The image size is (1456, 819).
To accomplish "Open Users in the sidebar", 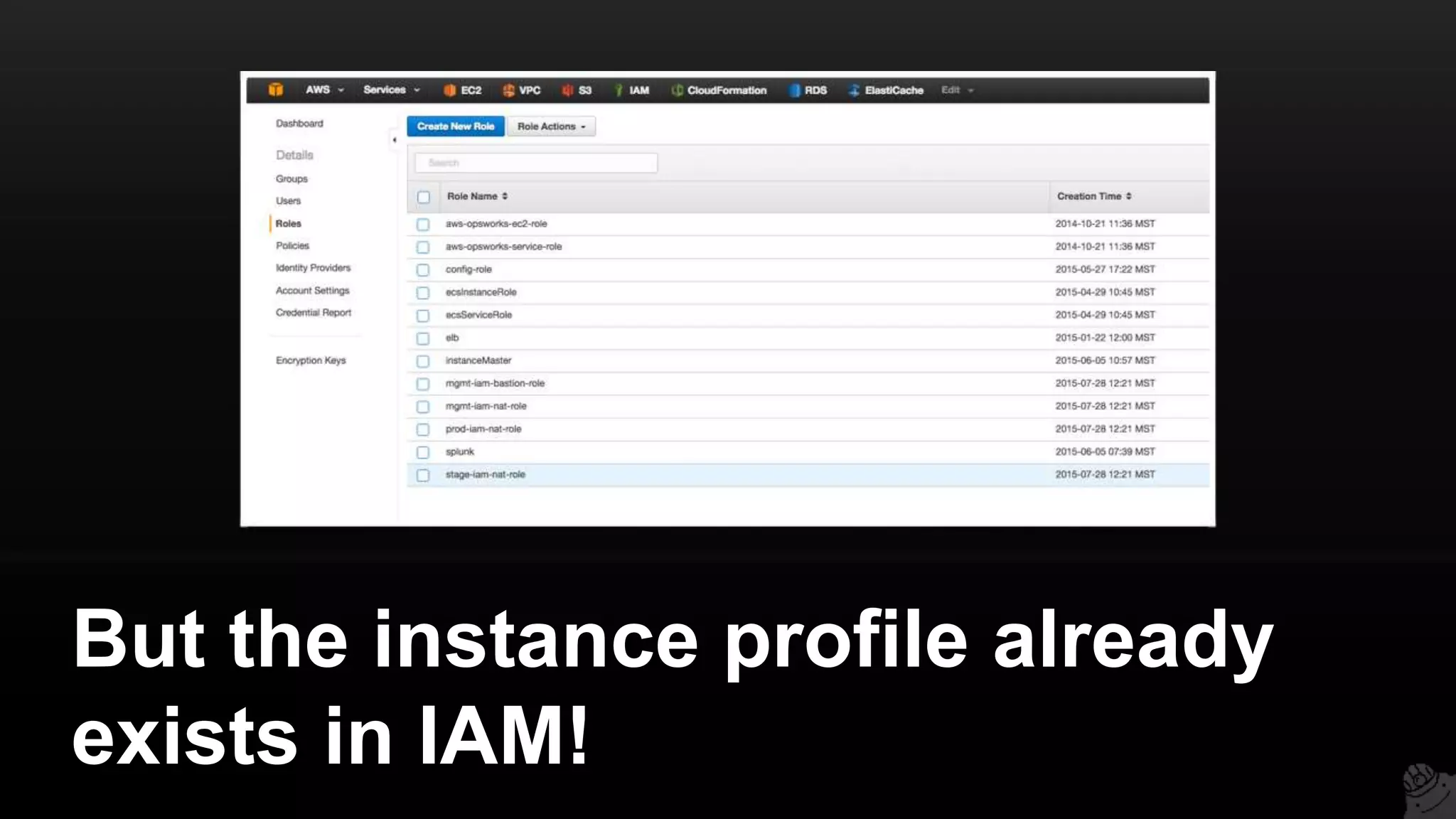I will tap(288, 200).
